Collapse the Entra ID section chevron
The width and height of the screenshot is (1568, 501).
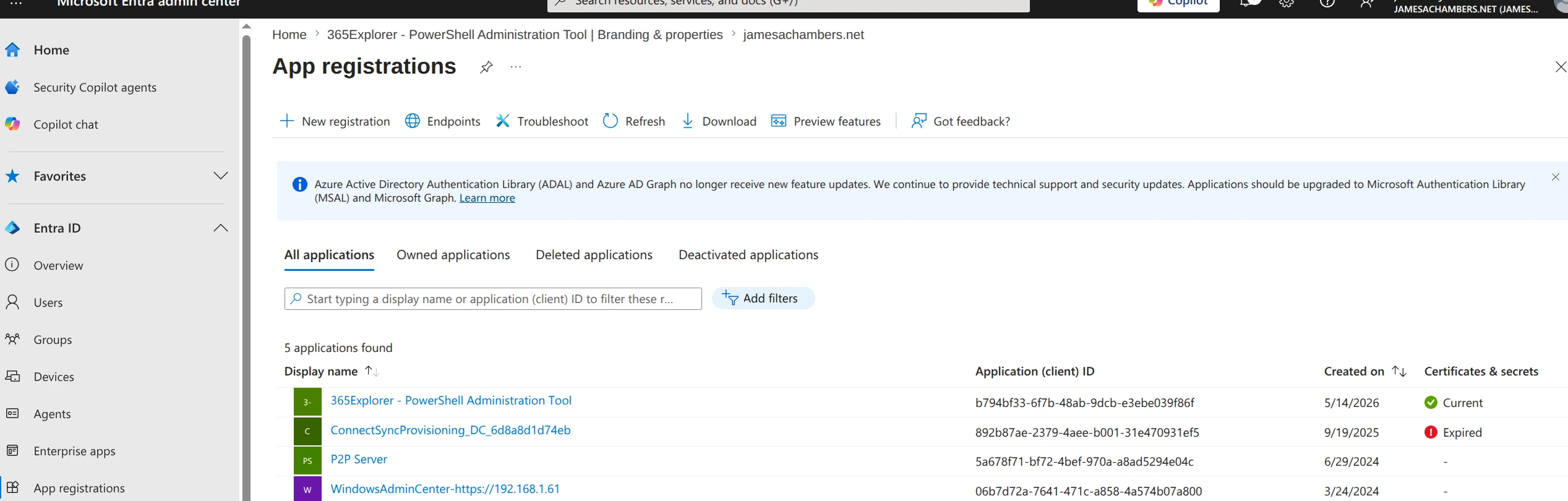221,228
